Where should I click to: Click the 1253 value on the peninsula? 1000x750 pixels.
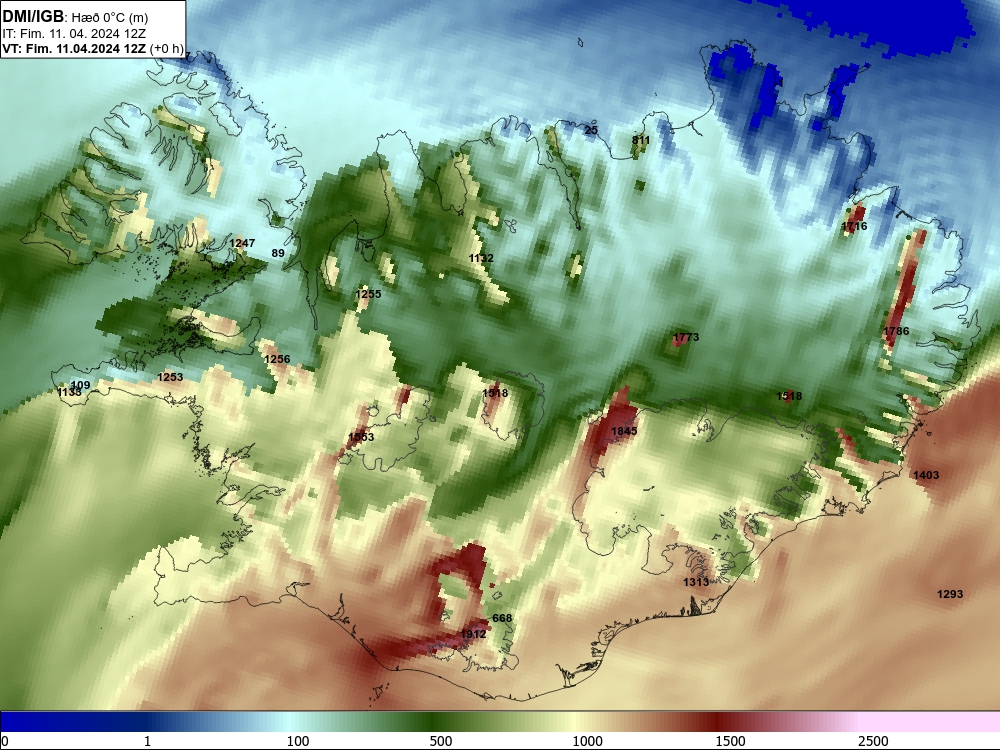point(170,378)
